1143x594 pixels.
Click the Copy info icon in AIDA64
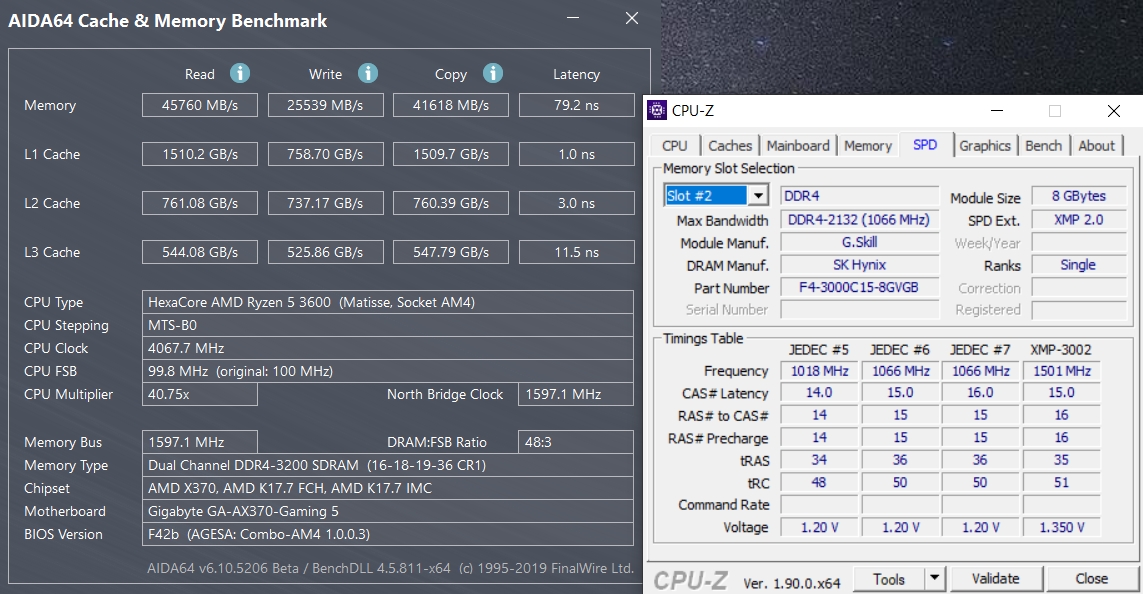(x=493, y=73)
